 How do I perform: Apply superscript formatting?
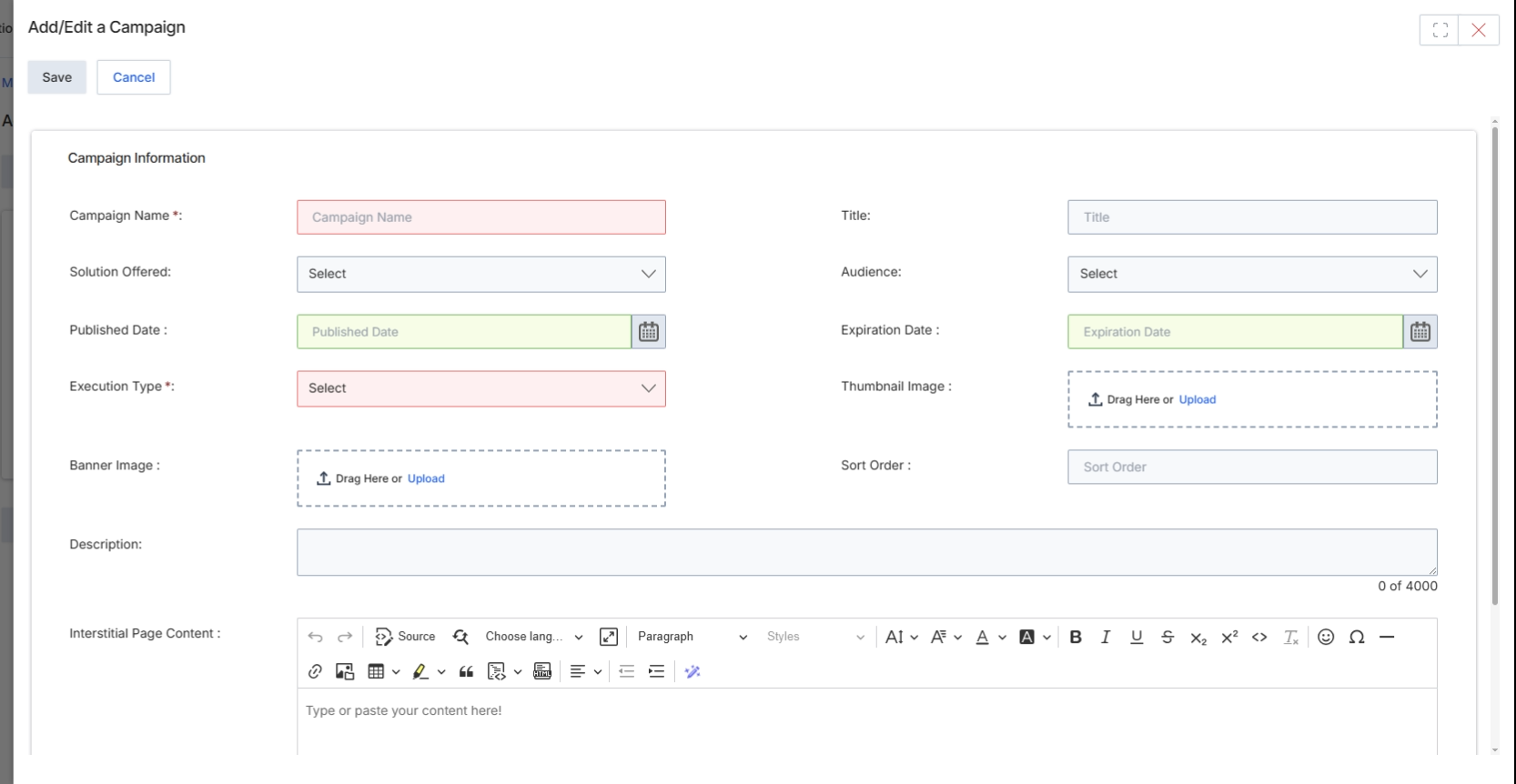tap(1229, 637)
